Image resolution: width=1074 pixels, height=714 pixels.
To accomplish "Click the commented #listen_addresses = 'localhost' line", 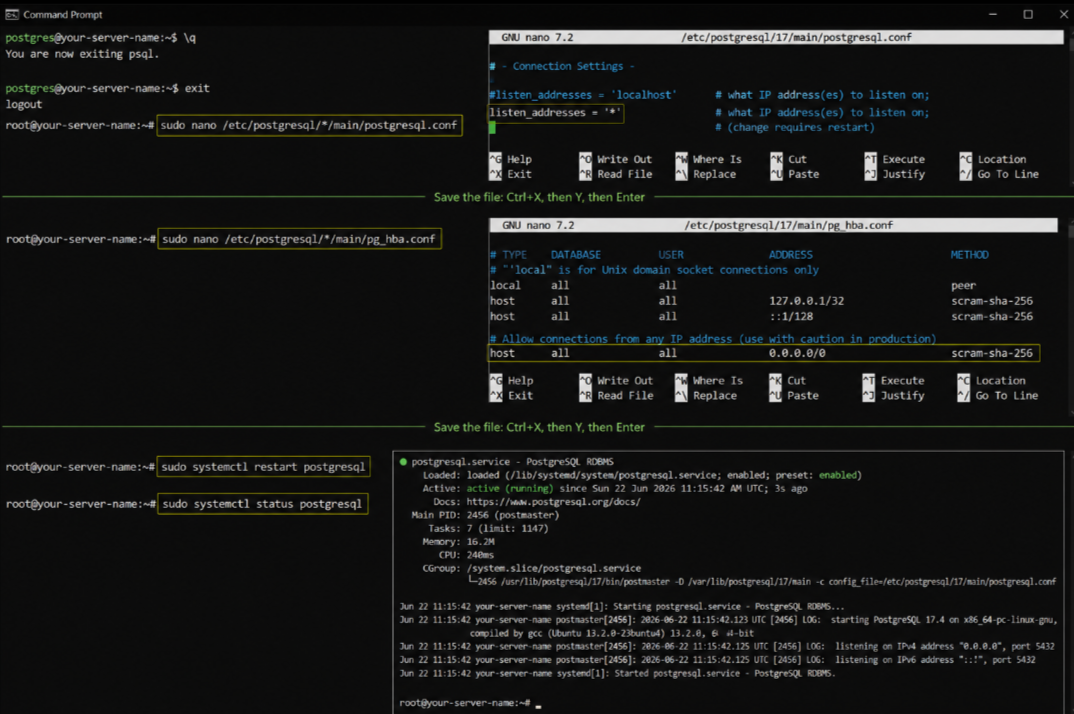I will pos(582,95).
